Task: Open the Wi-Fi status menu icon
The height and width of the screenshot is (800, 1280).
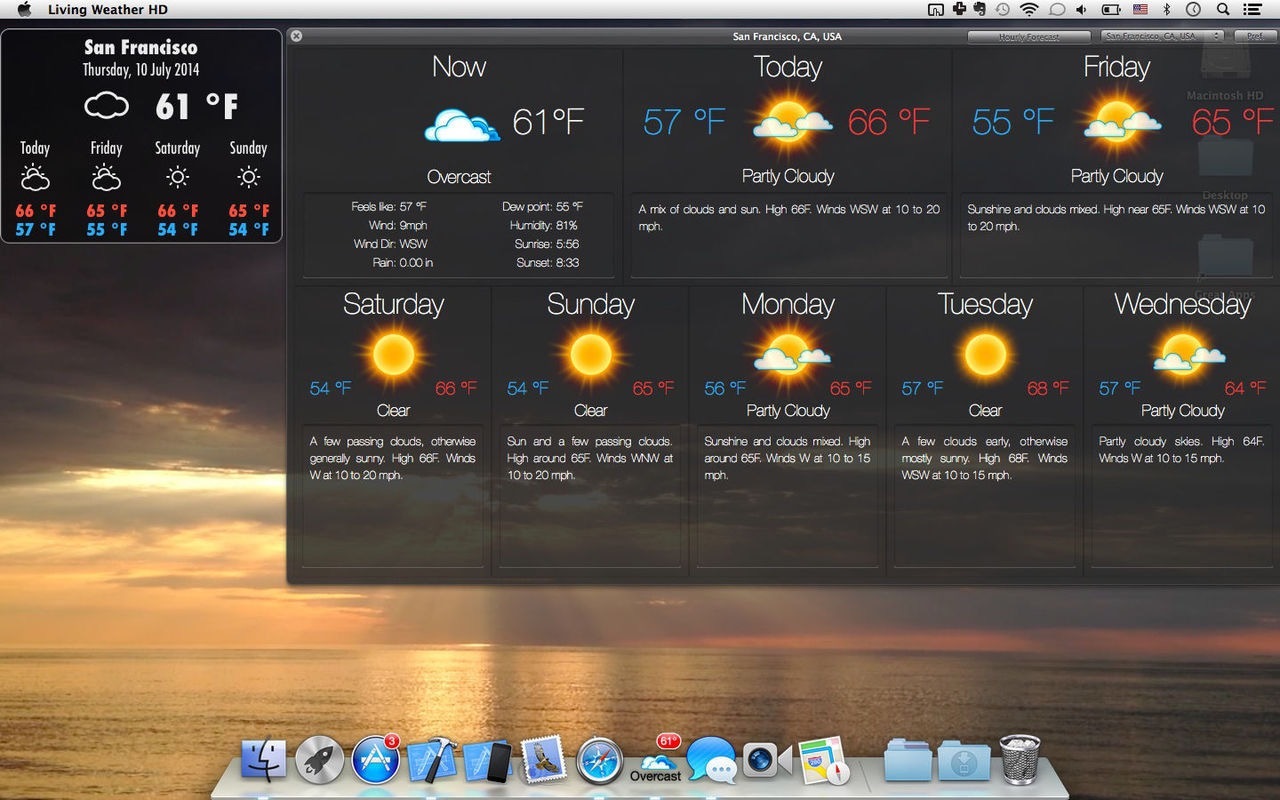Action: [1030, 9]
